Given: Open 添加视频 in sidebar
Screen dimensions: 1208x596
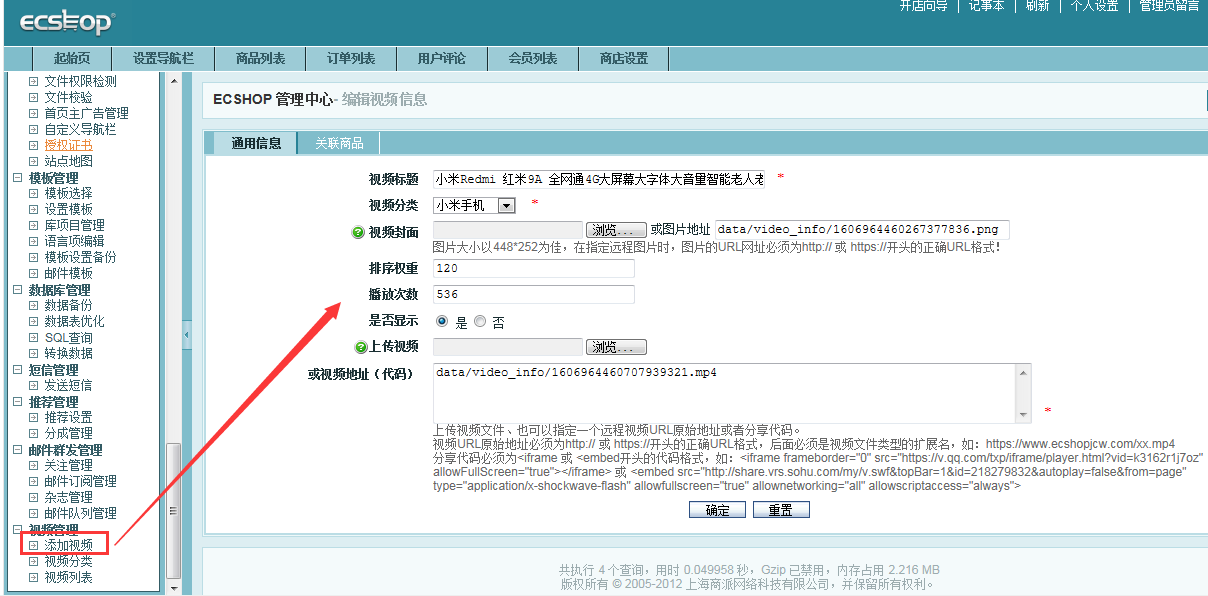Looking at the screenshot, I should 69,545.
